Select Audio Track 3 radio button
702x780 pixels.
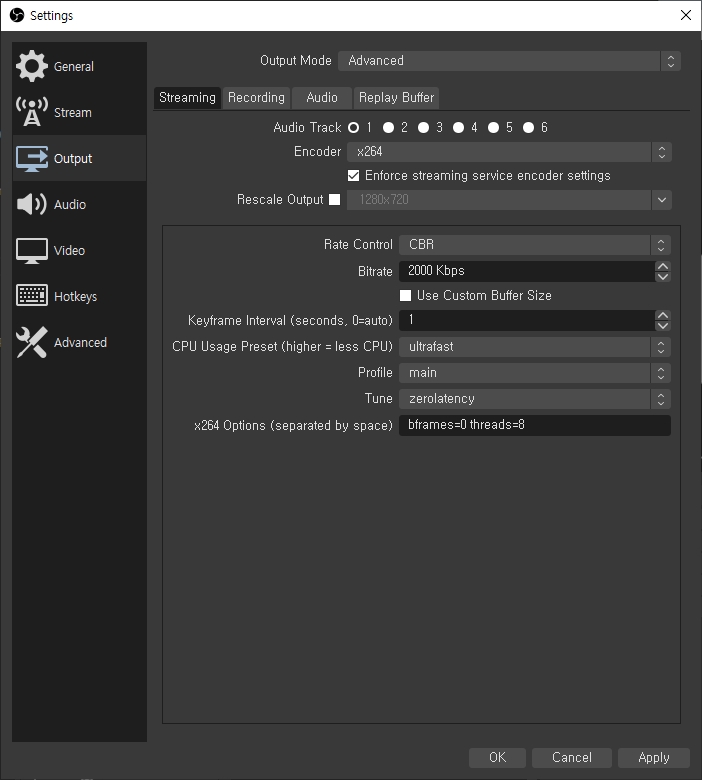pyautogui.click(x=423, y=128)
